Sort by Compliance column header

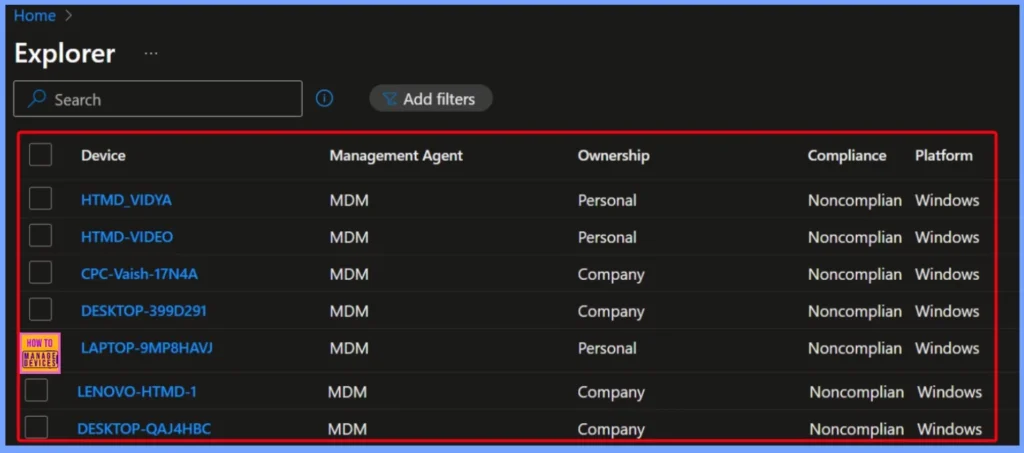847,155
